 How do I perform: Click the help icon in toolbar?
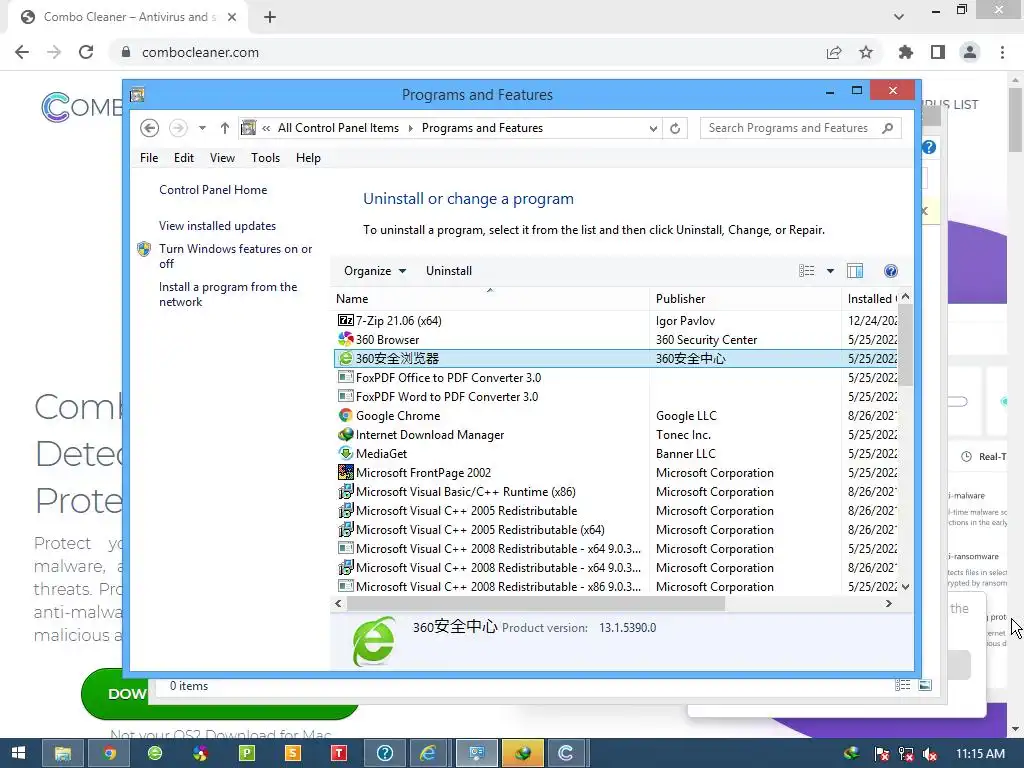pyautogui.click(x=891, y=271)
